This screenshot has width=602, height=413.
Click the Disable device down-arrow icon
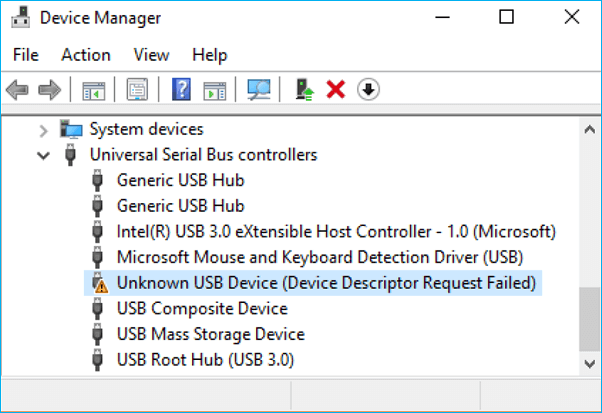(x=368, y=90)
